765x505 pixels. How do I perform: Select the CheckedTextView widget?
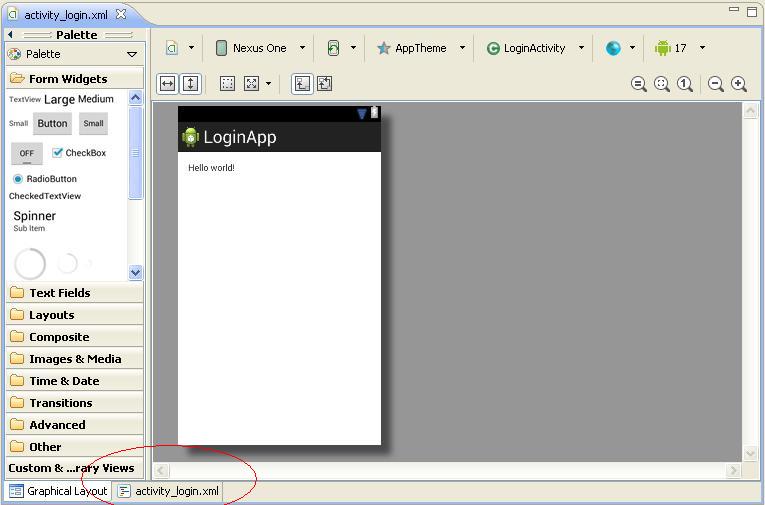[x=45, y=196]
